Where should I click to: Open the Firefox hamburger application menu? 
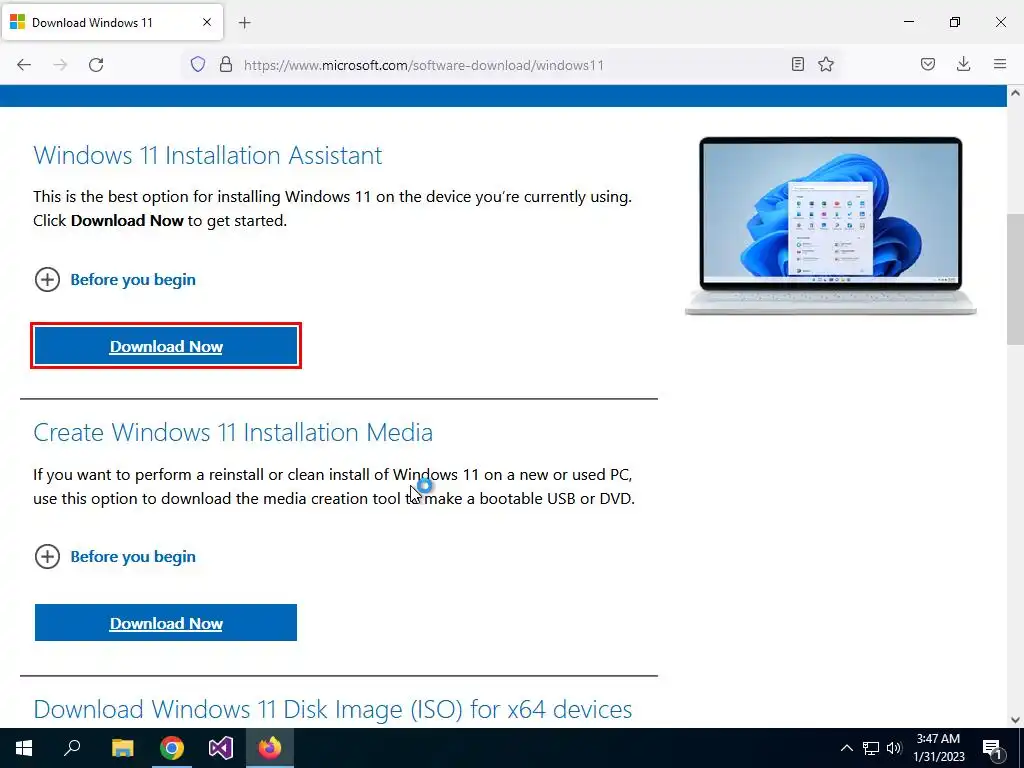[1000, 64]
